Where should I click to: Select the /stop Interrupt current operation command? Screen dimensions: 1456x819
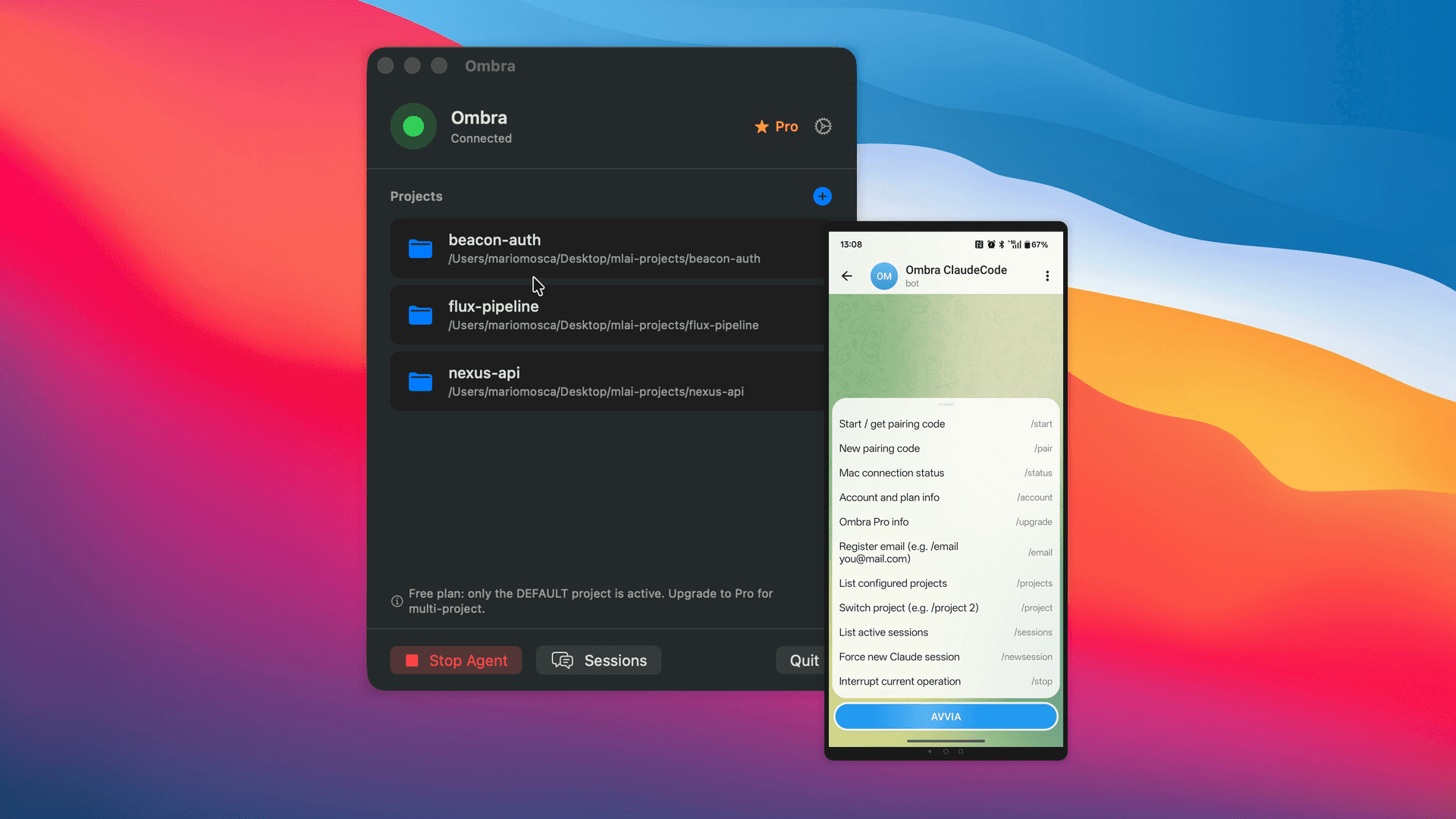coord(946,681)
